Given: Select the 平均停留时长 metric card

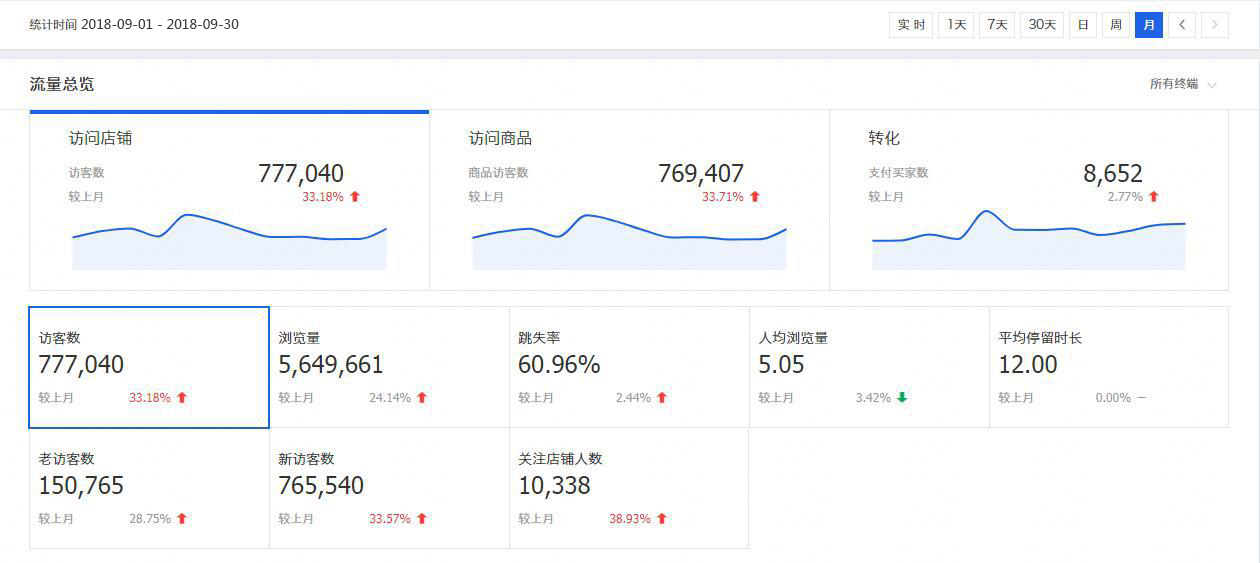Looking at the screenshot, I should [x=1108, y=367].
